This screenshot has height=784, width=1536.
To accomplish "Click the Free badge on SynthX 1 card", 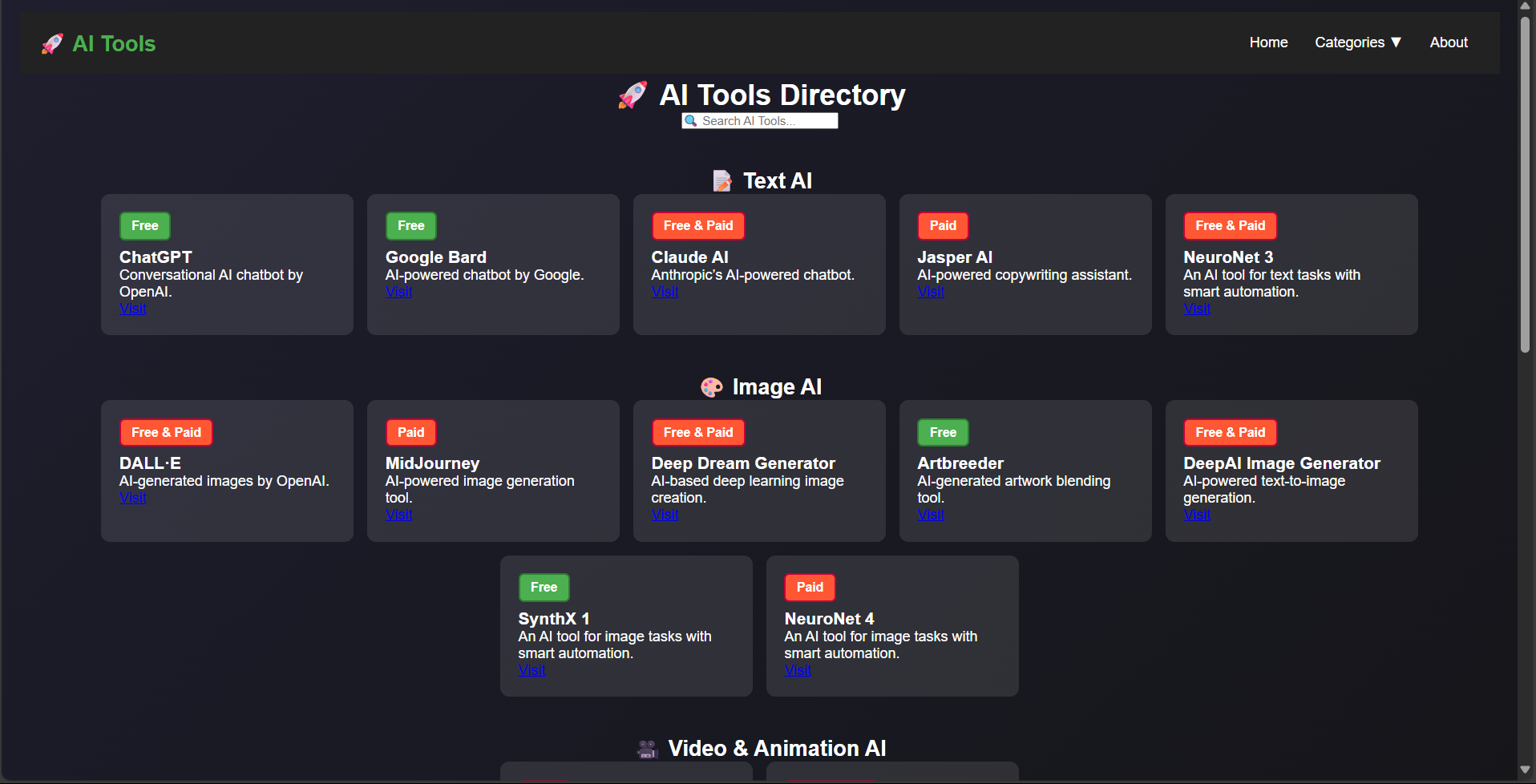I will pos(544,588).
